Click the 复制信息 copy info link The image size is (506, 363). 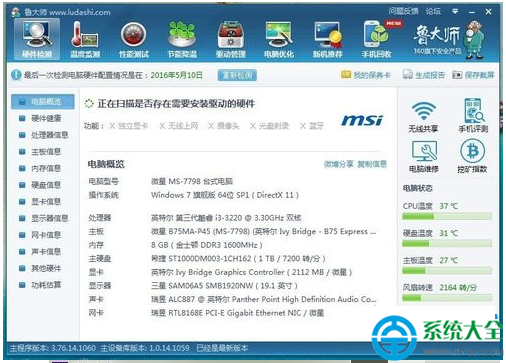tap(372, 164)
